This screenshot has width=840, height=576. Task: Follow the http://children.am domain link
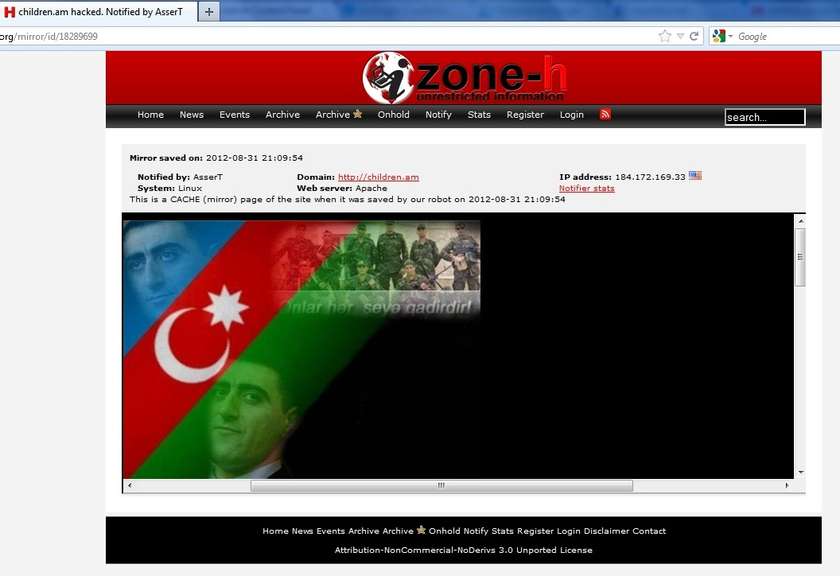point(378,177)
